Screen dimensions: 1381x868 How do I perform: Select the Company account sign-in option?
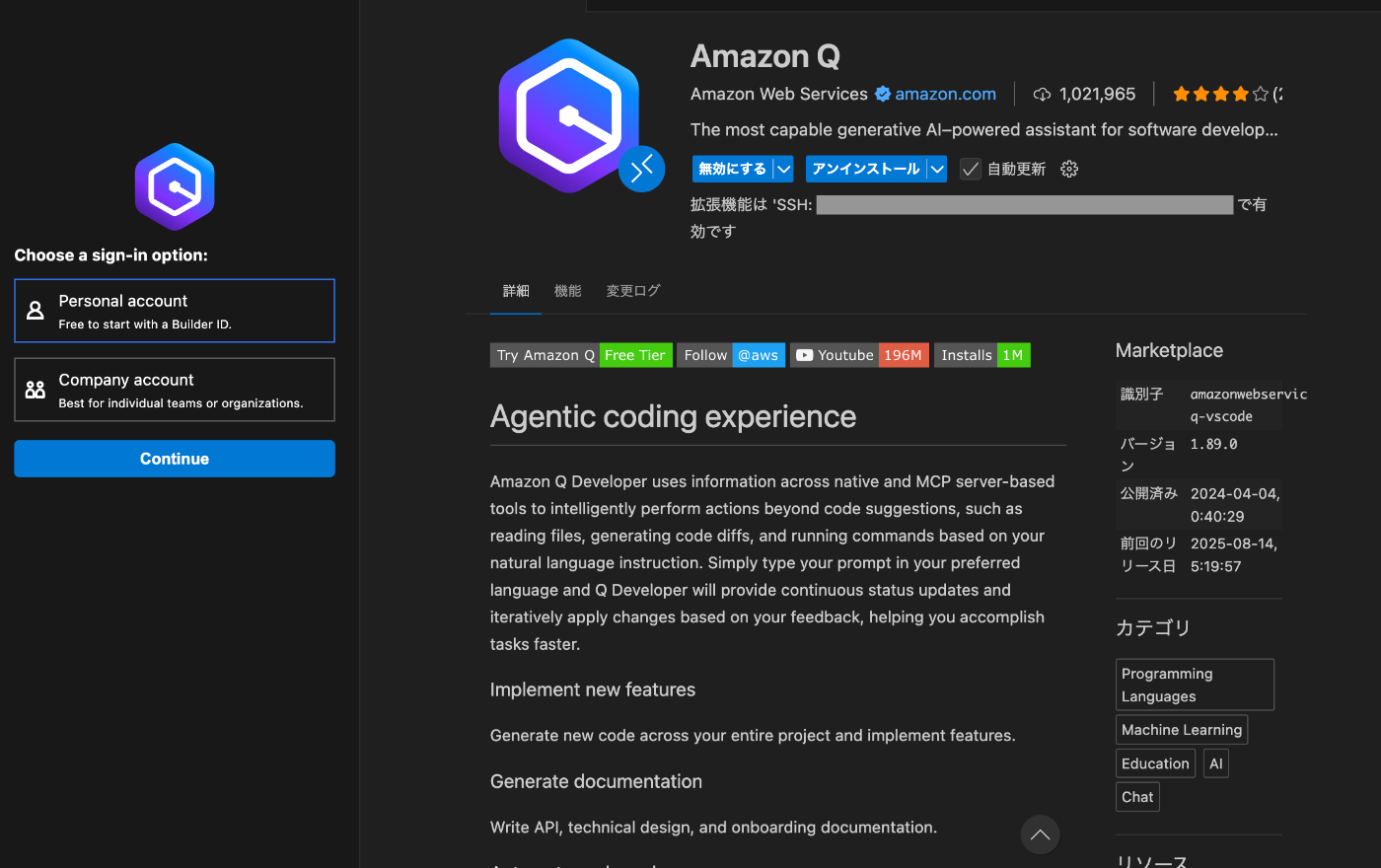pyautogui.click(x=175, y=390)
